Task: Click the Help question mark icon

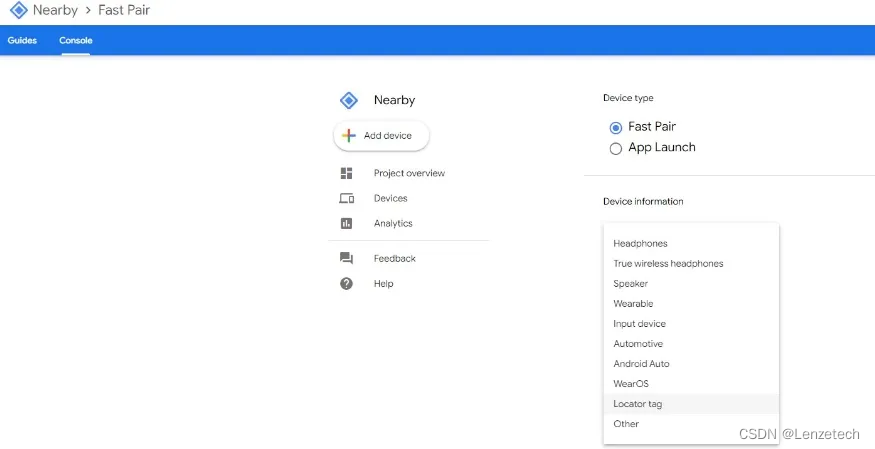Action: click(x=347, y=283)
